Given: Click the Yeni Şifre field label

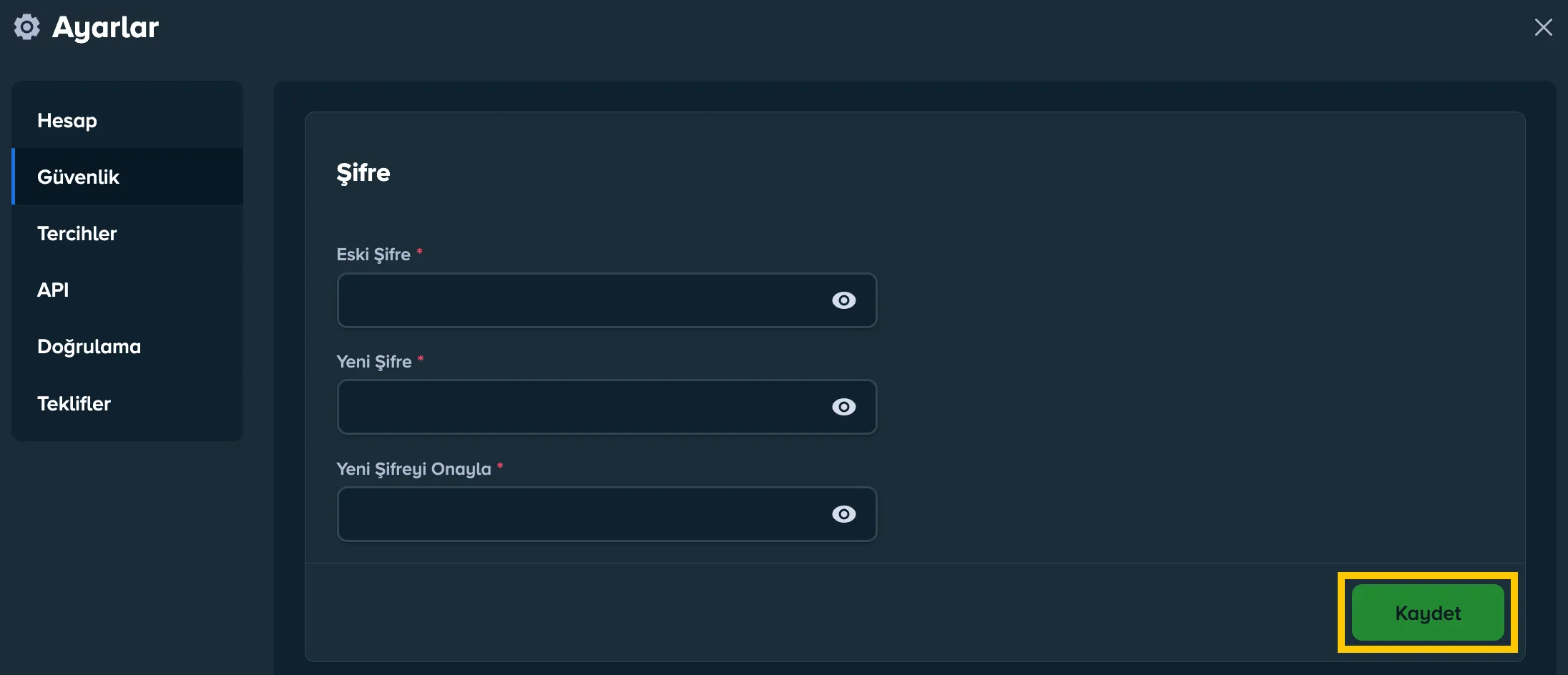Looking at the screenshot, I should pyautogui.click(x=374, y=362).
